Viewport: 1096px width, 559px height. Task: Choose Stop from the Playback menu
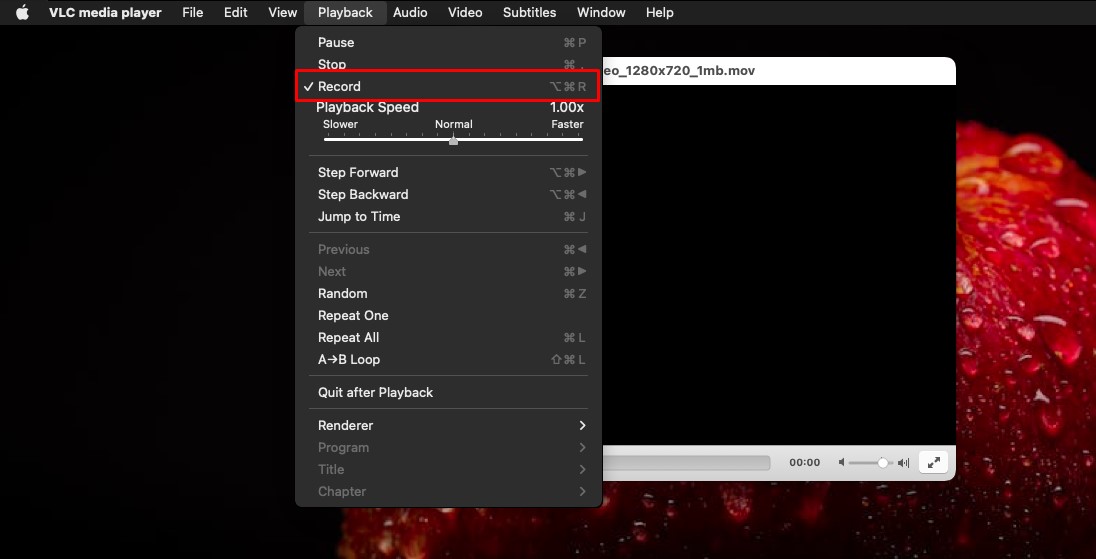pos(448,64)
